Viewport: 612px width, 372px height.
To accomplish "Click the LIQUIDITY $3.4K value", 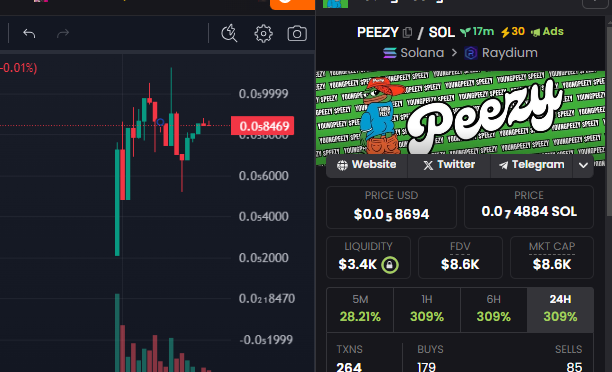I will pyautogui.click(x=358, y=265).
